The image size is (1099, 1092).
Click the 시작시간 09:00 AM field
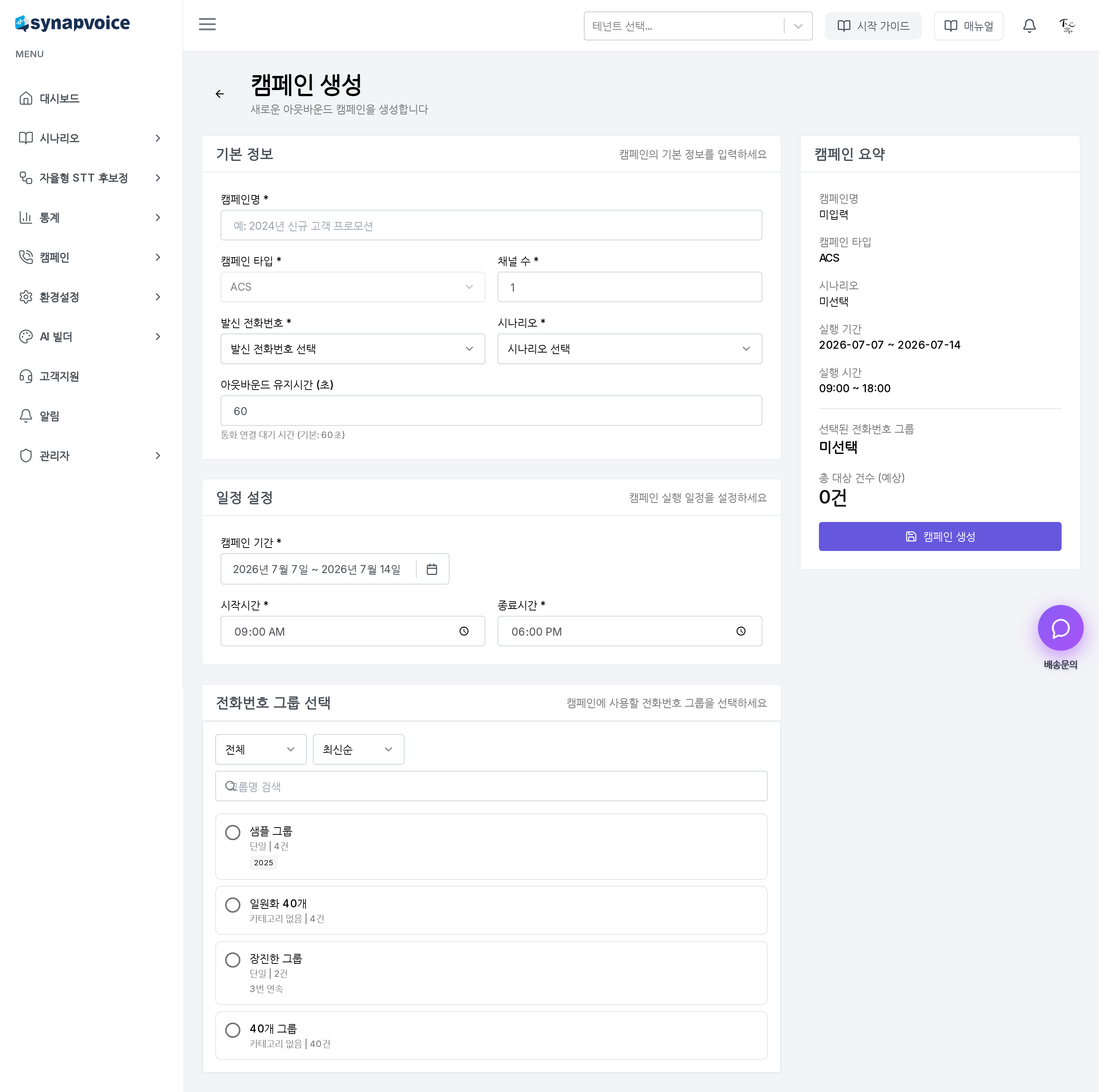coord(353,631)
